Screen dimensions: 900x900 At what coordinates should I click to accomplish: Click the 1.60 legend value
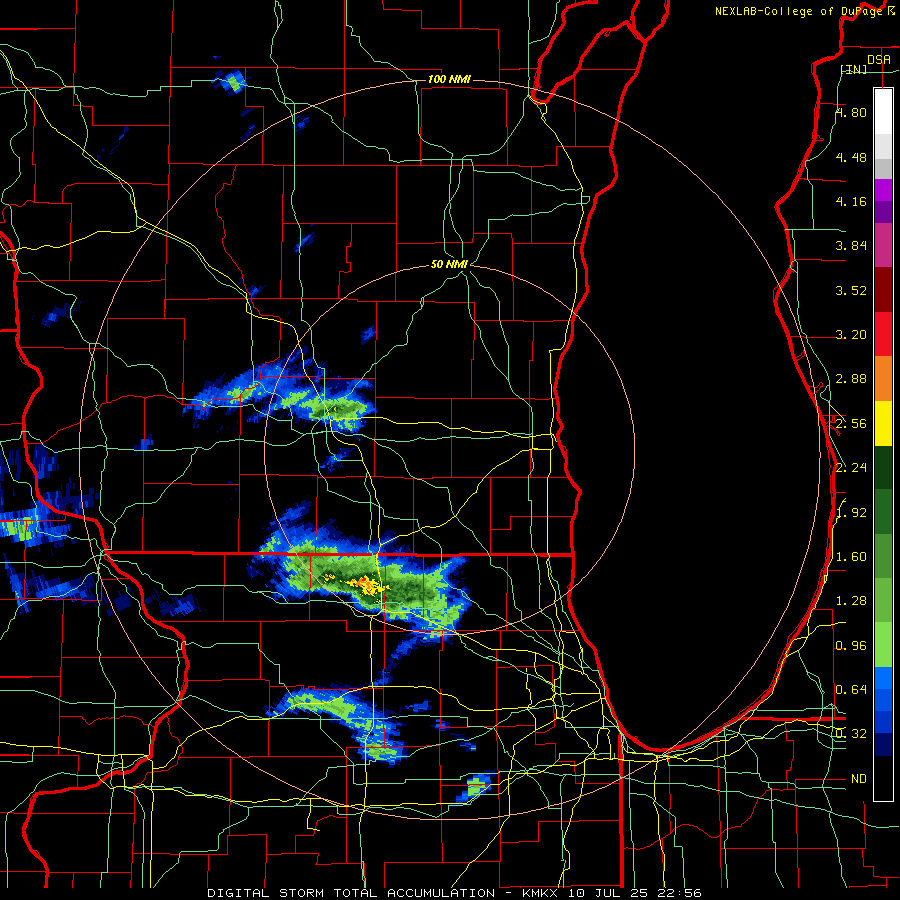click(x=851, y=557)
